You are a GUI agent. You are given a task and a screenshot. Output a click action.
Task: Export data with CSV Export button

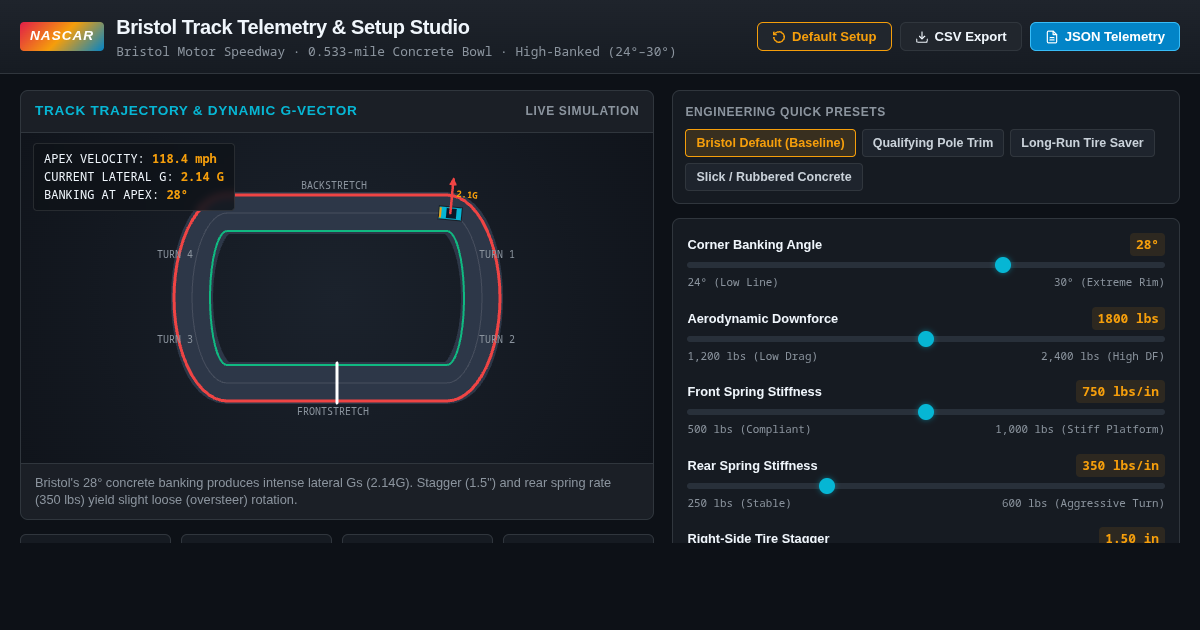tap(961, 37)
